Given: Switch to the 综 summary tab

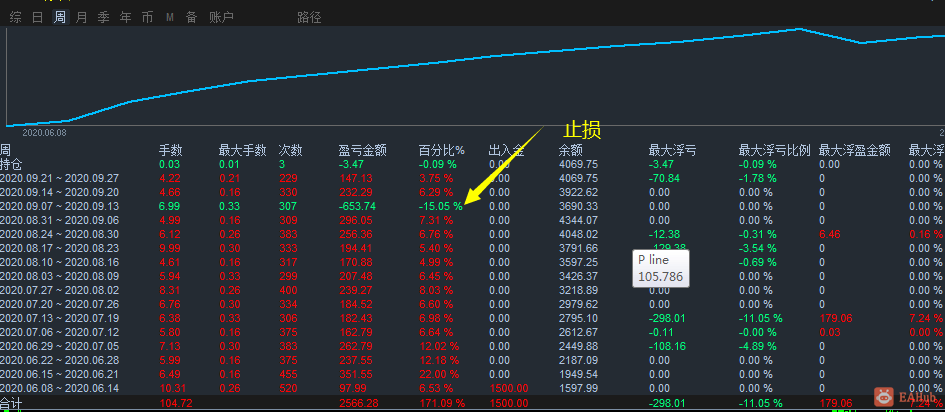Looking at the screenshot, I should [16, 17].
